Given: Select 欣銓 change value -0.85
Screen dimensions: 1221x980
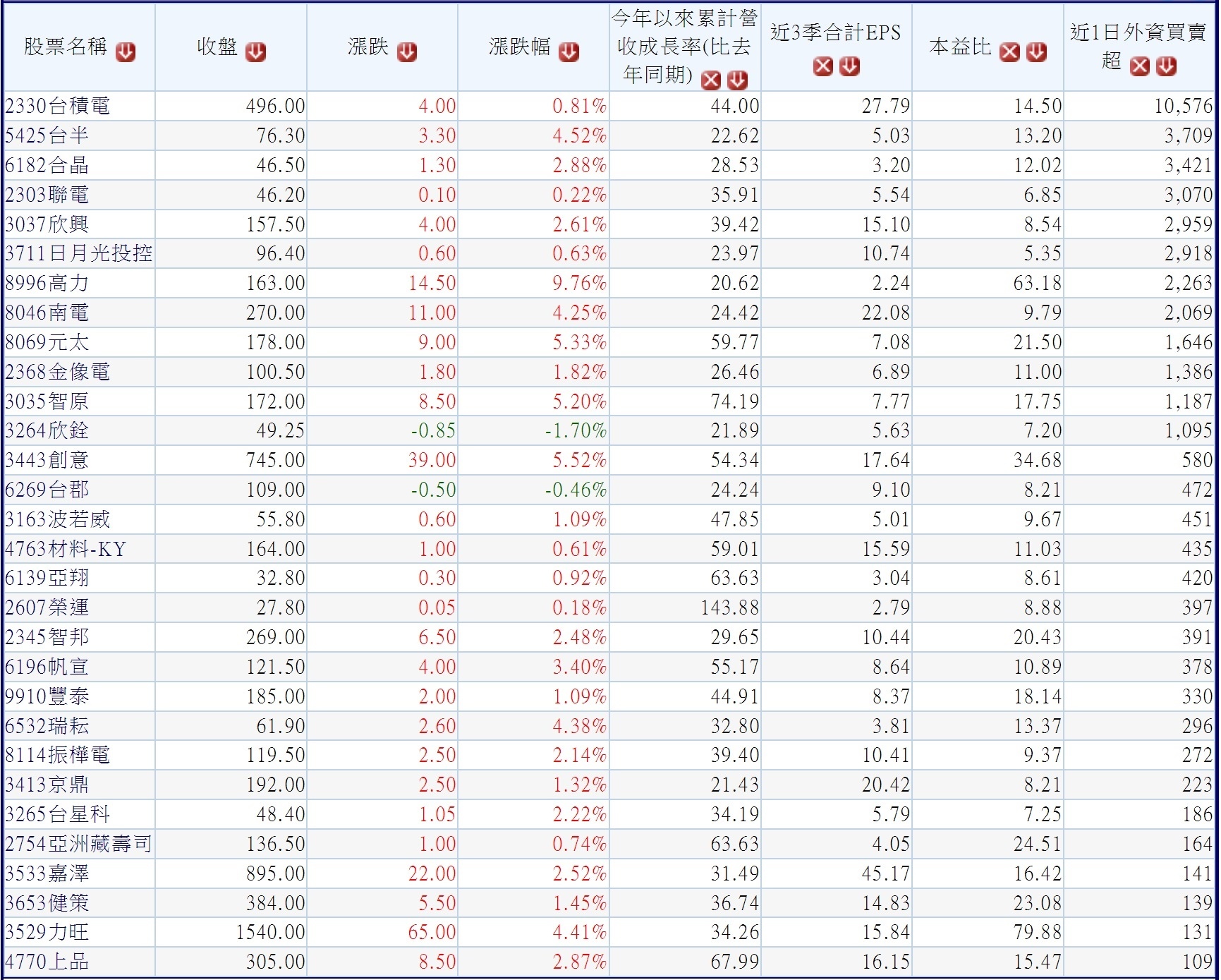Looking at the screenshot, I should point(433,431).
